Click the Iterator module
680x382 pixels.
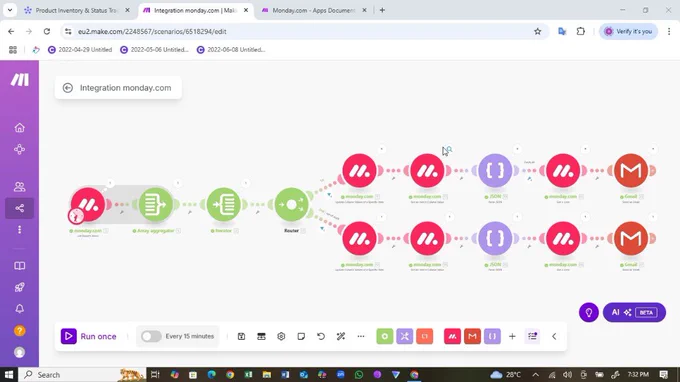[223, 204]
